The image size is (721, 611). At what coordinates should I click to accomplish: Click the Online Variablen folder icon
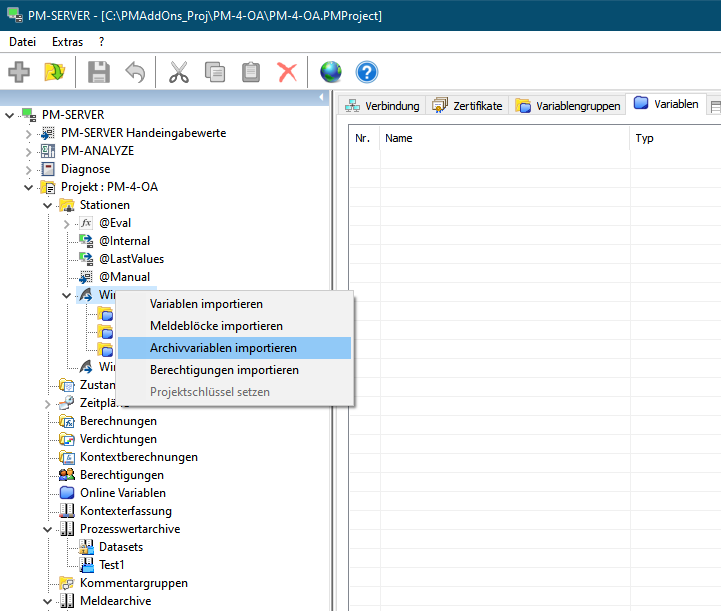[67, 492]
